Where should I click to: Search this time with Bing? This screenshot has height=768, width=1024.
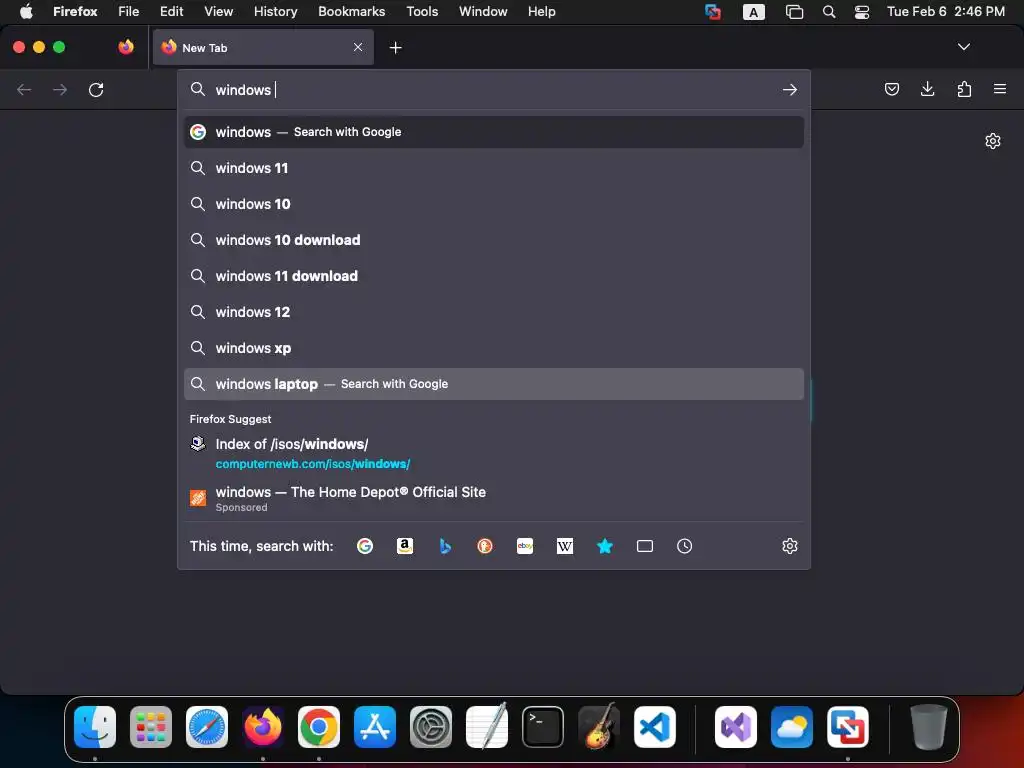coord(445,546)
